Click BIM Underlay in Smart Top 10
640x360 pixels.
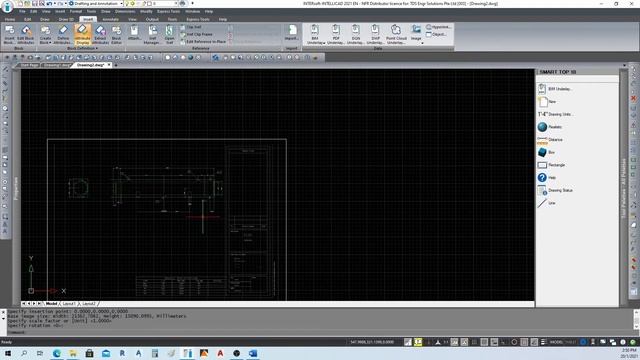pyautogui.click(x=555, y=89)
